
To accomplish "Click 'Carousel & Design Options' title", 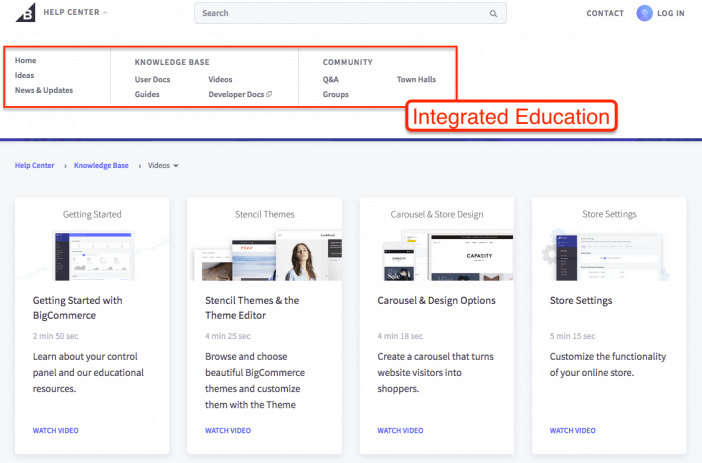I will (437, 300).
